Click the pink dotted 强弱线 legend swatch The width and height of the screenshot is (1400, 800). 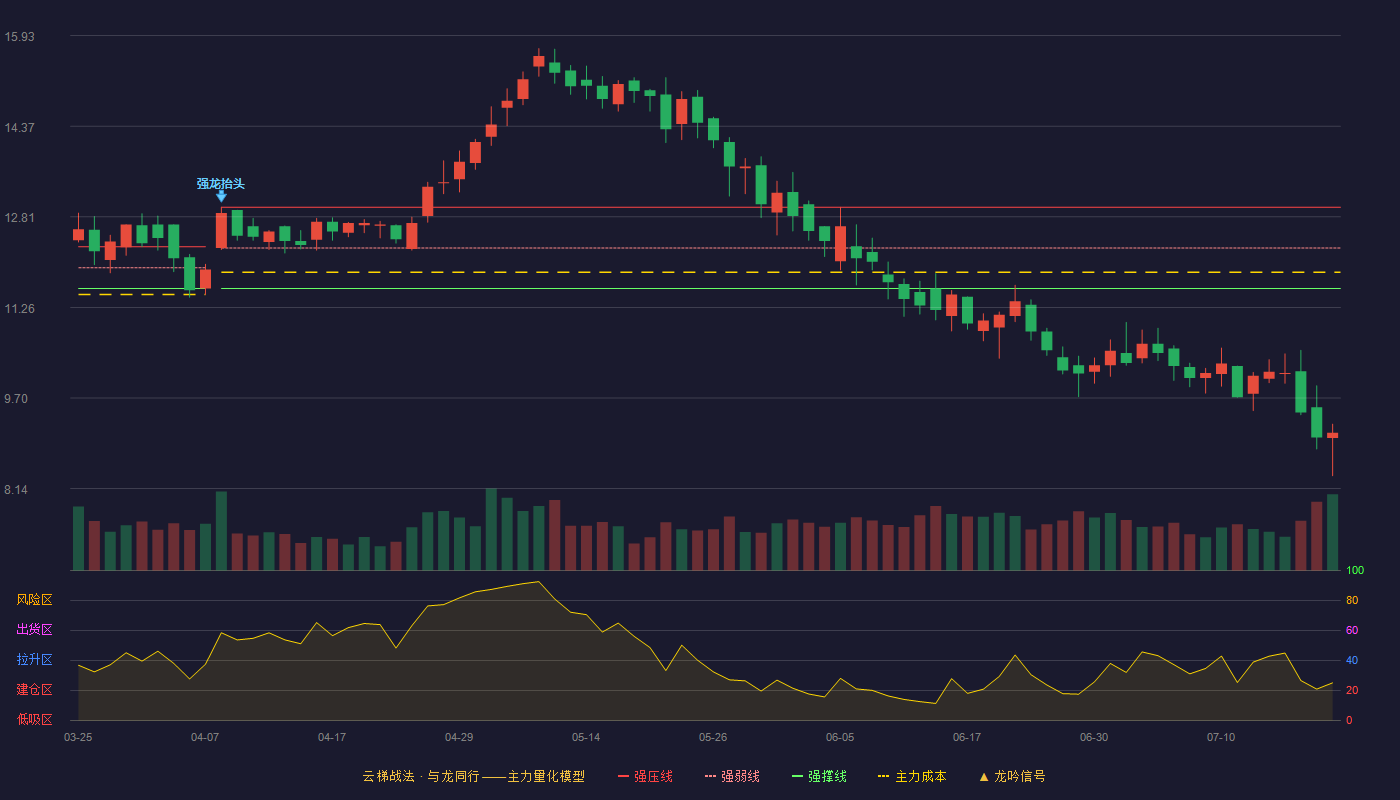click(711, 776)
